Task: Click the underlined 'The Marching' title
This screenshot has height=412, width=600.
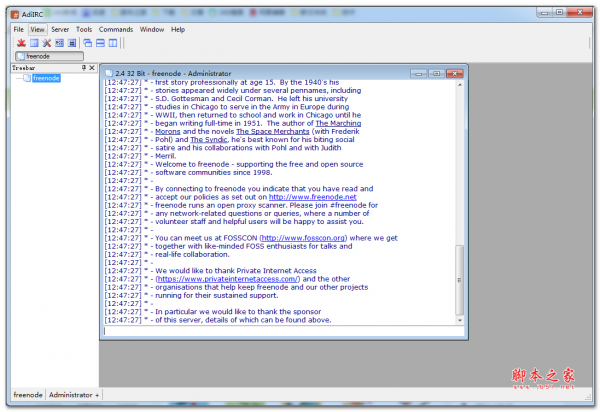Action: pyautogui.click(x=338, y=123)
